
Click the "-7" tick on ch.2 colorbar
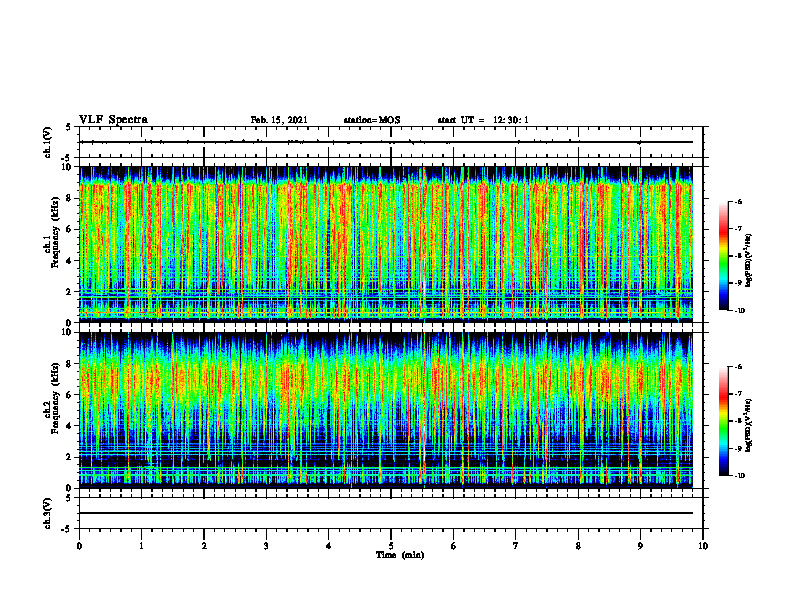[x=739, y=394]
